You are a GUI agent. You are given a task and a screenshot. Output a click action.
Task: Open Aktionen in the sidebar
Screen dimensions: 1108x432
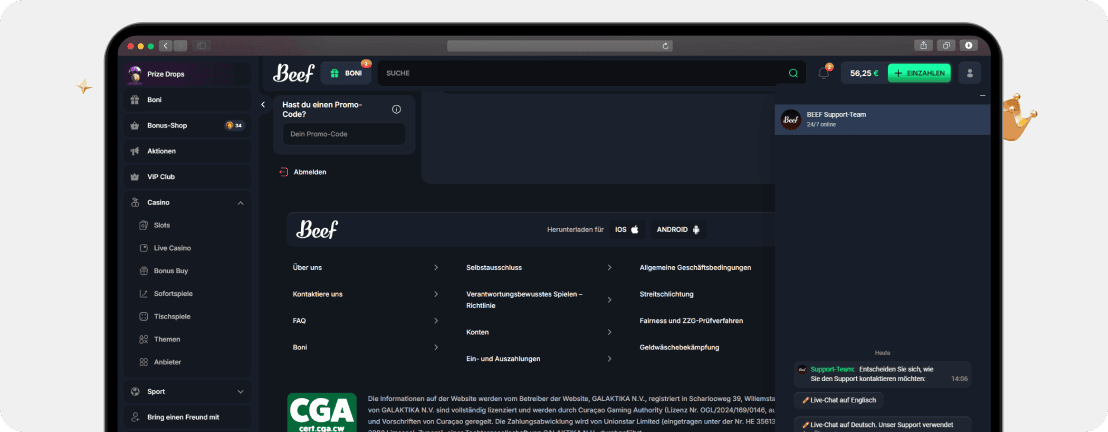coord(188,151)
